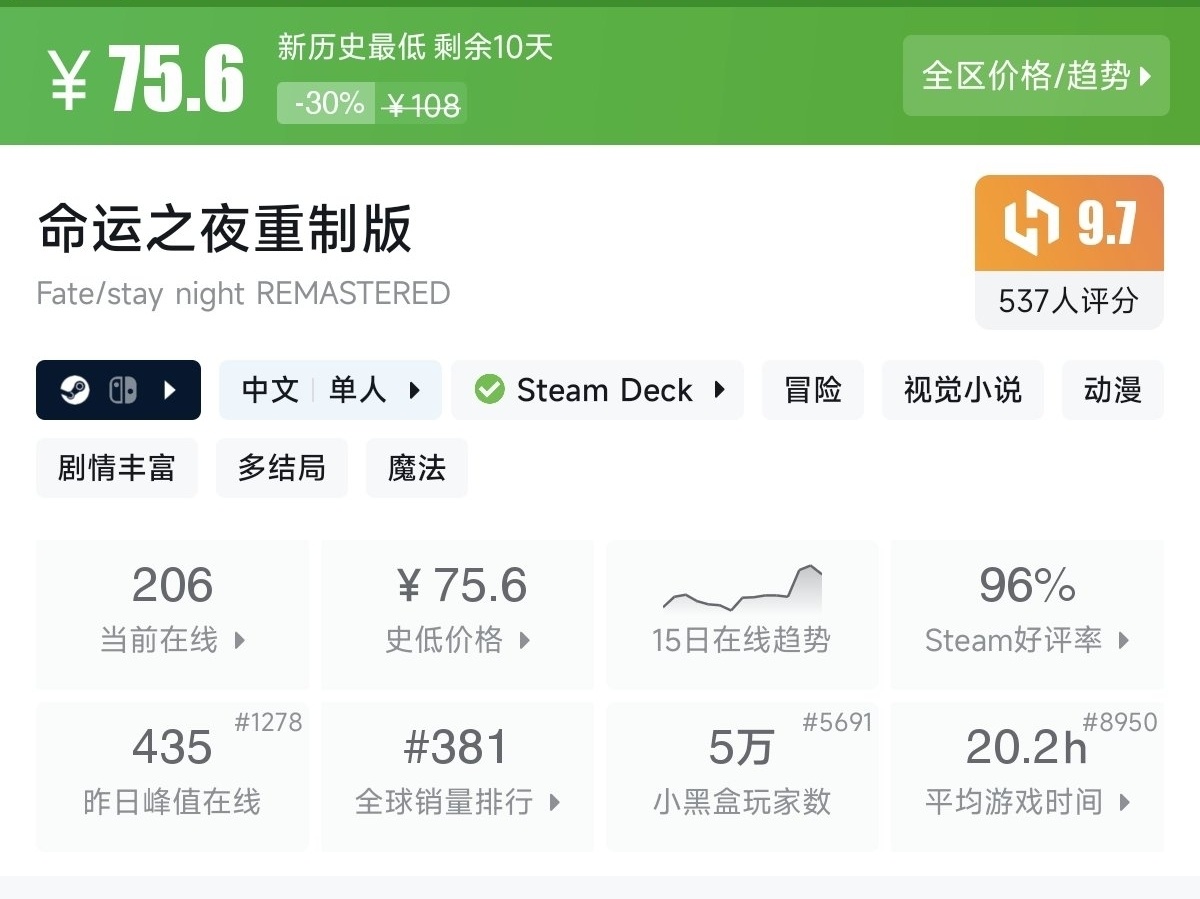The height and width of the screenshot is (899, 1200).
Task: Tap the 多结局 tag
Action: 281,468
